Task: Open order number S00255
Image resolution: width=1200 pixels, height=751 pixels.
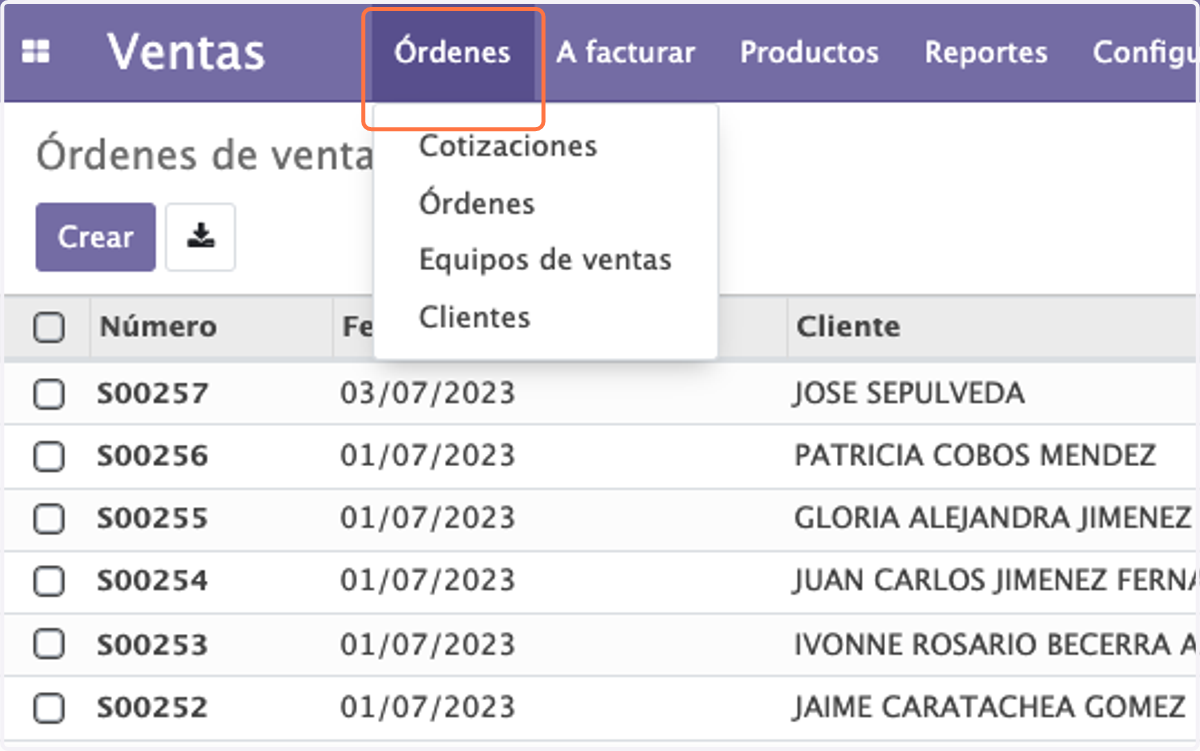Action: point(153,518)
